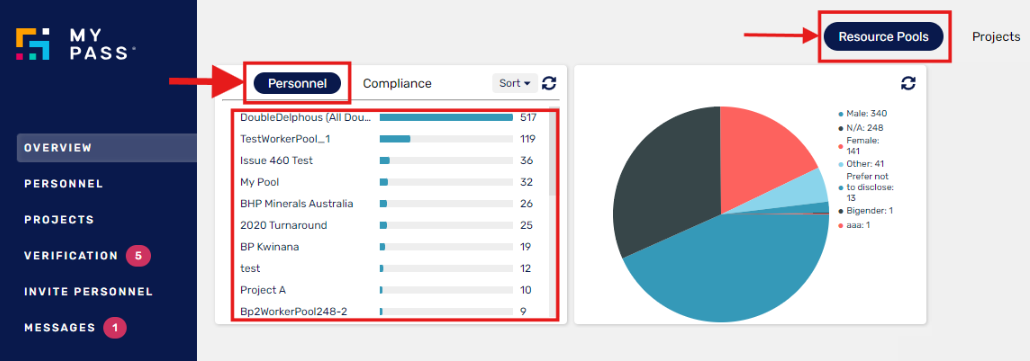Open Overview in the sidebar
1030x361 pixels.
point(106,148)
